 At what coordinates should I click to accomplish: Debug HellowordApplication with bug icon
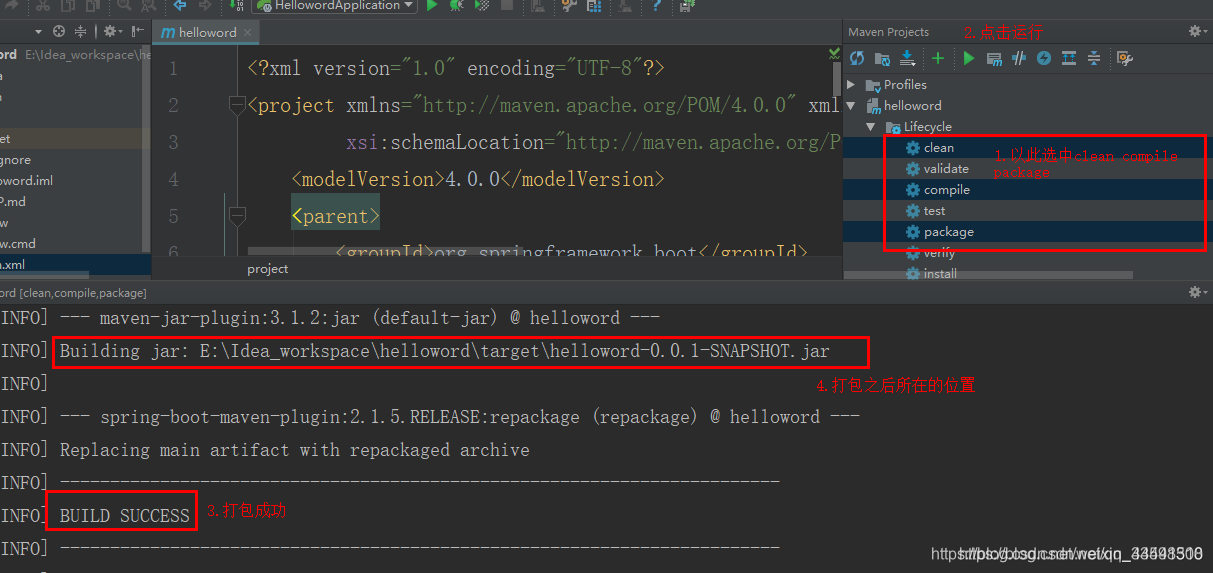pos(456,6)
